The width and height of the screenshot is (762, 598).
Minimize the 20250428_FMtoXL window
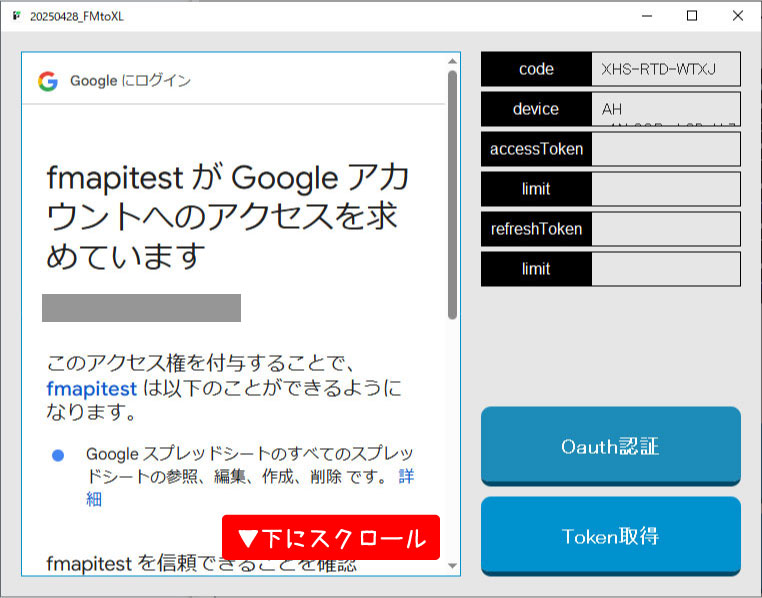(647, 16)
